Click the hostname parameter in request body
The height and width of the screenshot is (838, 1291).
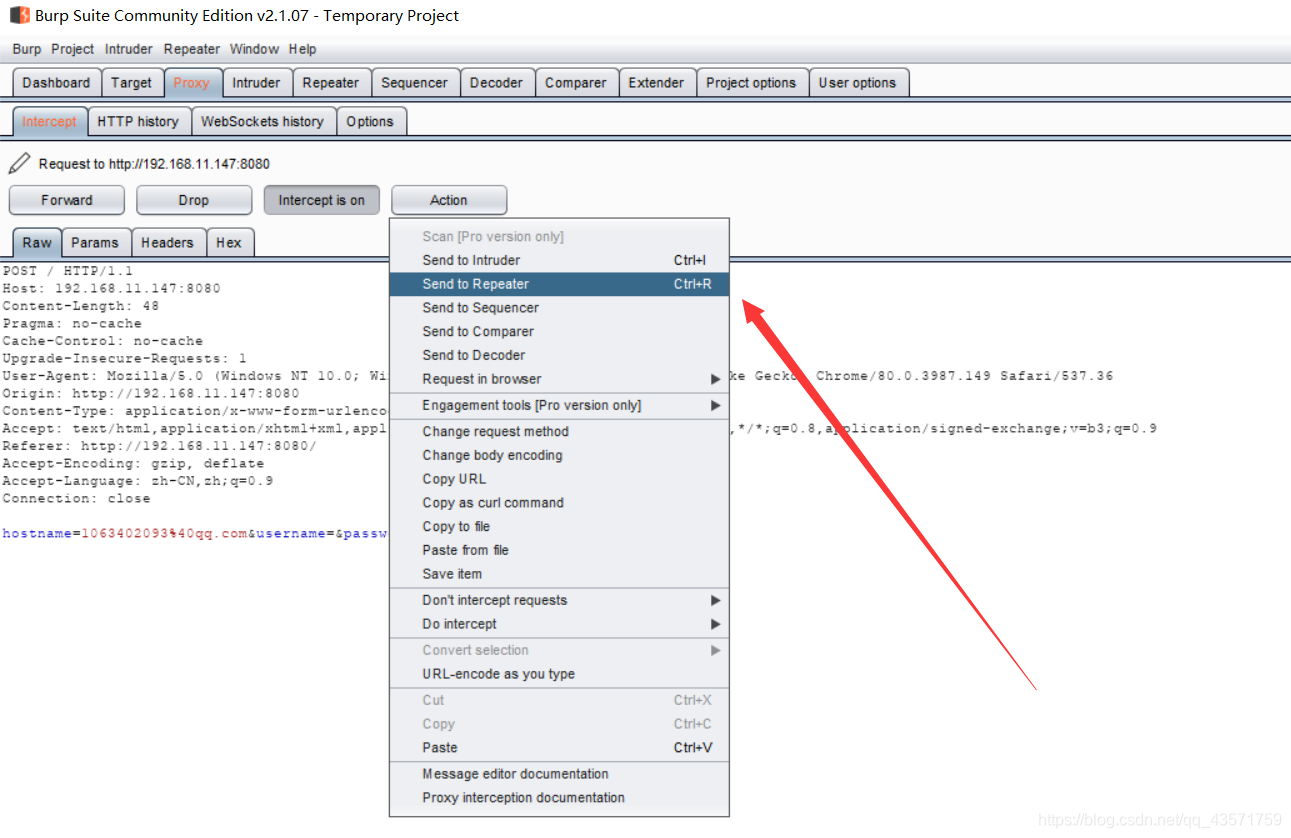click(x=36, y=534)
